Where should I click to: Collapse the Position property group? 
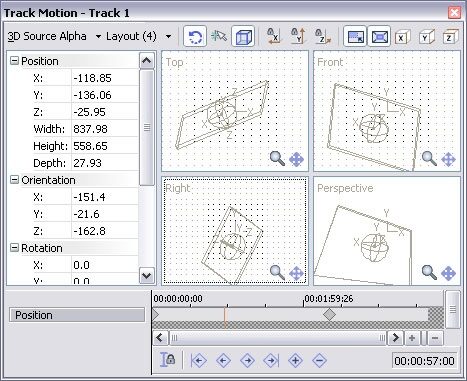pos(14,61)
